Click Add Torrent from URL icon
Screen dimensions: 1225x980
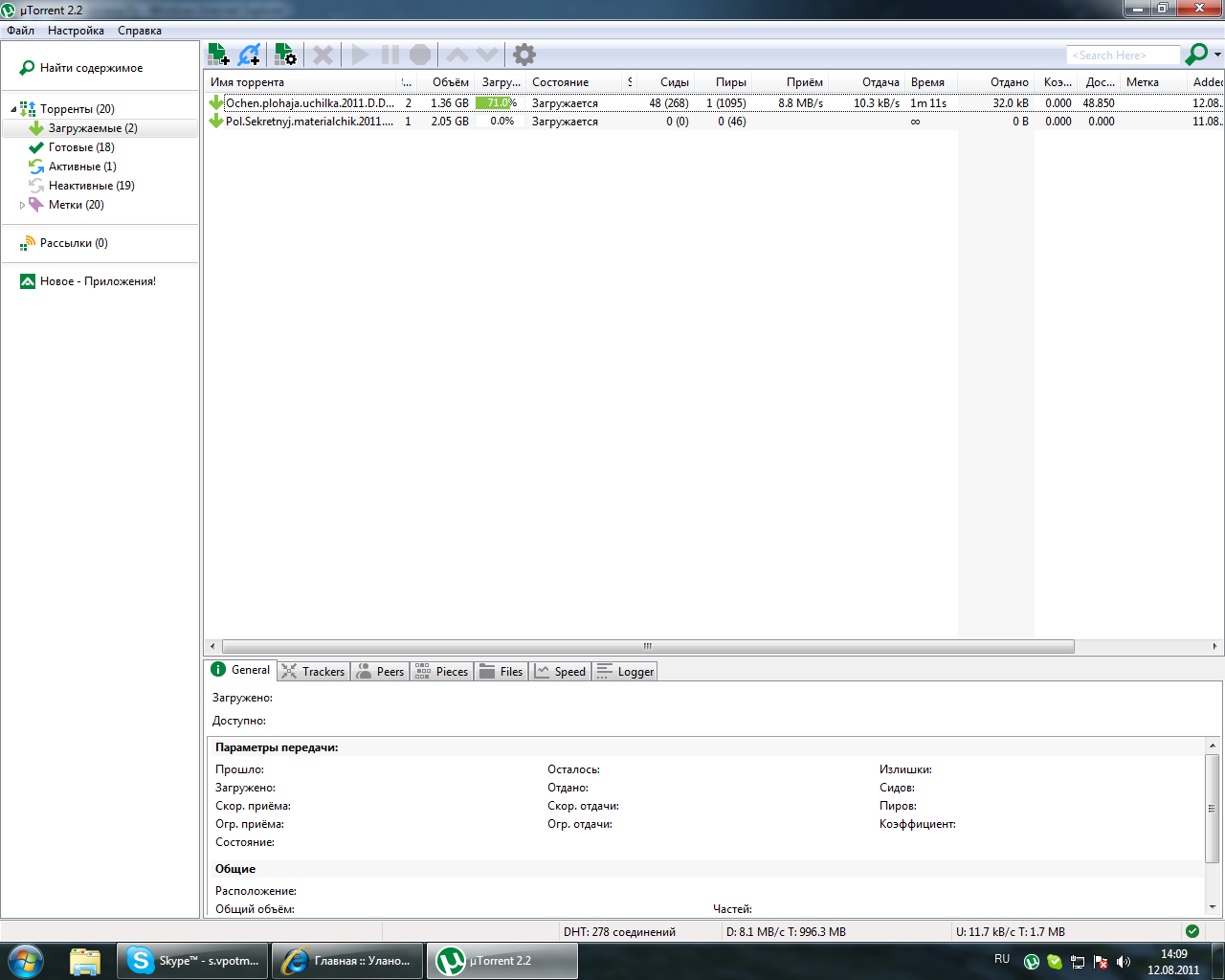249,55
